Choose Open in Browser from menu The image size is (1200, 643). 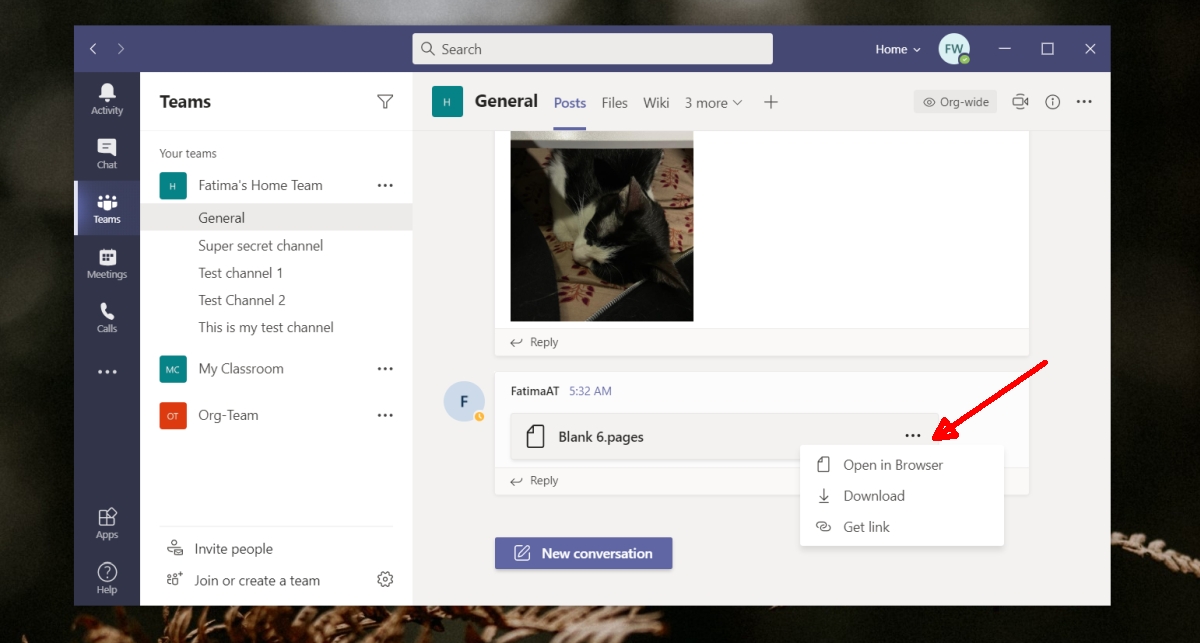coord(902,465)
